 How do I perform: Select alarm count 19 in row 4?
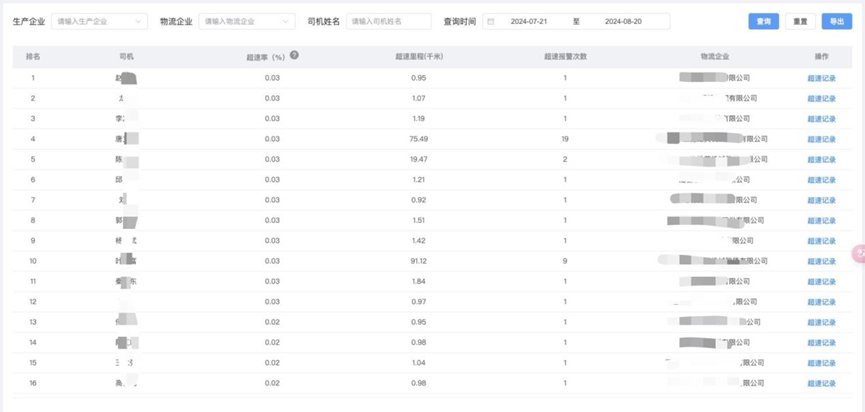point(565,139)
